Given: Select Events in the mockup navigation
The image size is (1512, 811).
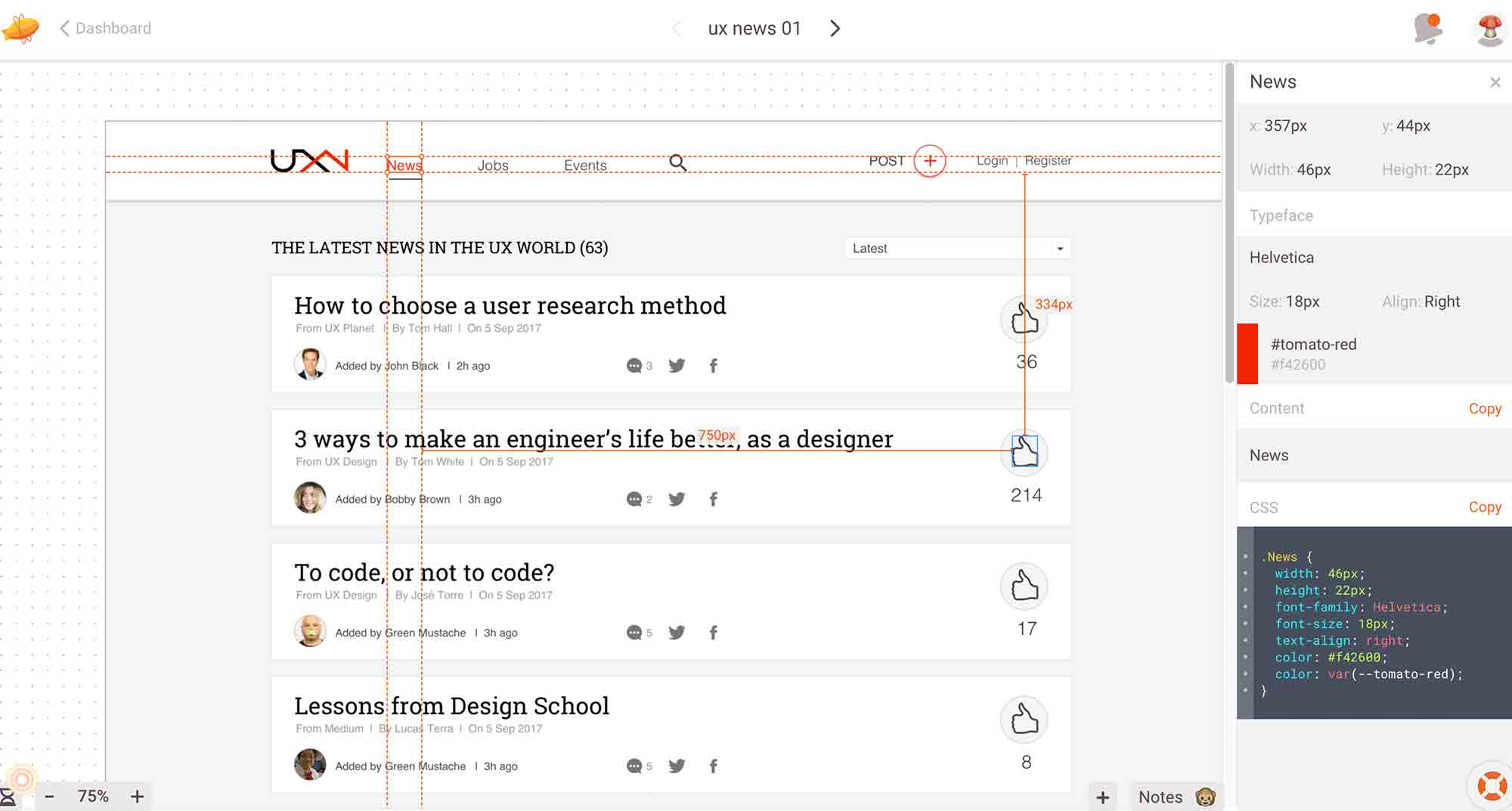Looking at the screenshot, I should pyautogui.click(x=585, y=166).
